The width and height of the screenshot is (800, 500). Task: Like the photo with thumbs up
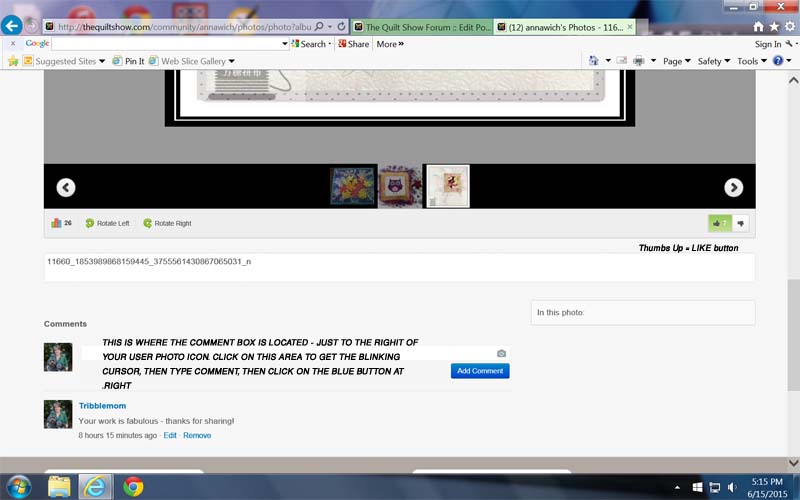click(719, 223)
